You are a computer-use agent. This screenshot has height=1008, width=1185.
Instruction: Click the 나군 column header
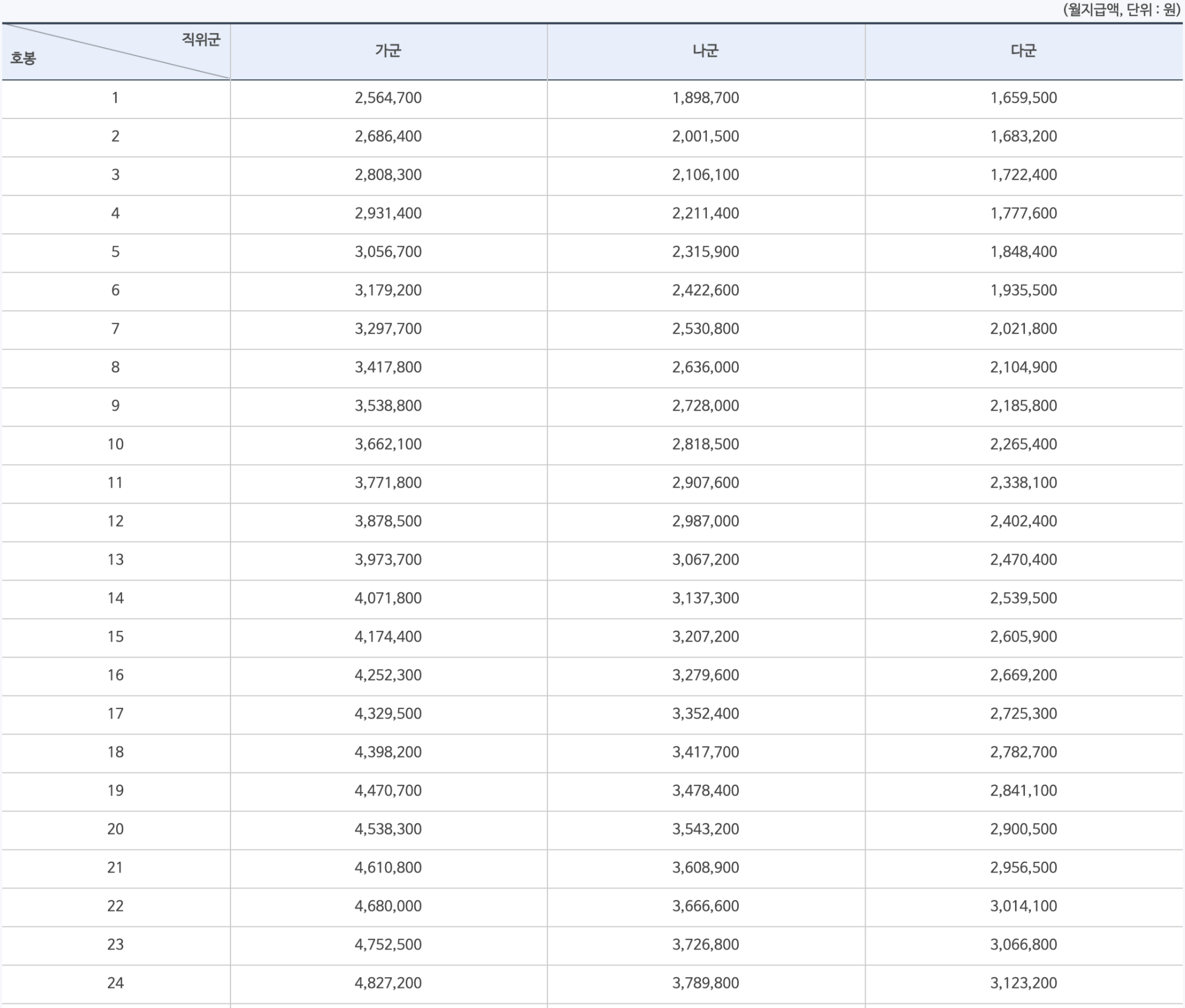705,51
